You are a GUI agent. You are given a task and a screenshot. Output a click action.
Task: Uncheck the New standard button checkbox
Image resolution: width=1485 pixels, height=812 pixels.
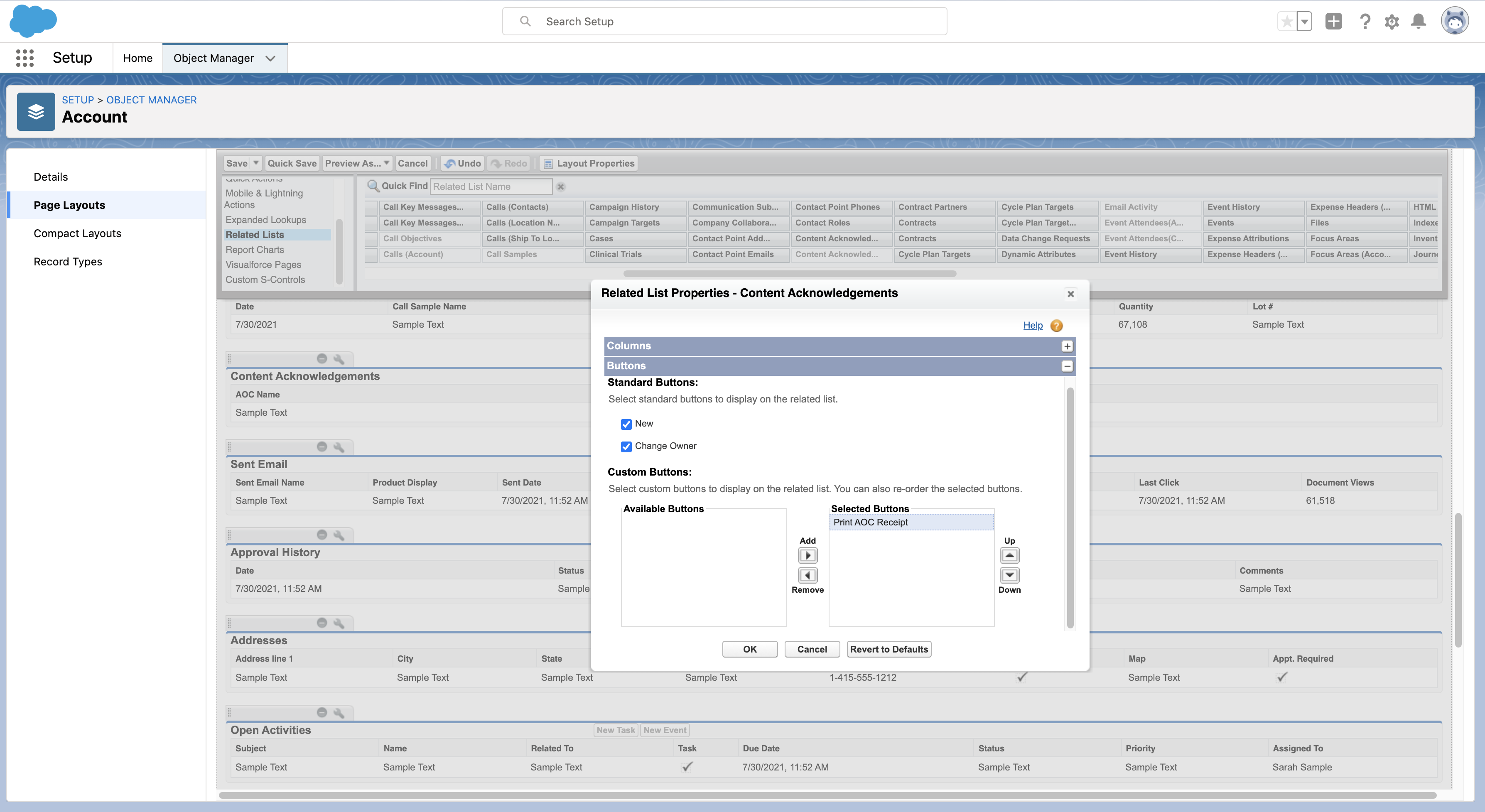coord(626,424)
